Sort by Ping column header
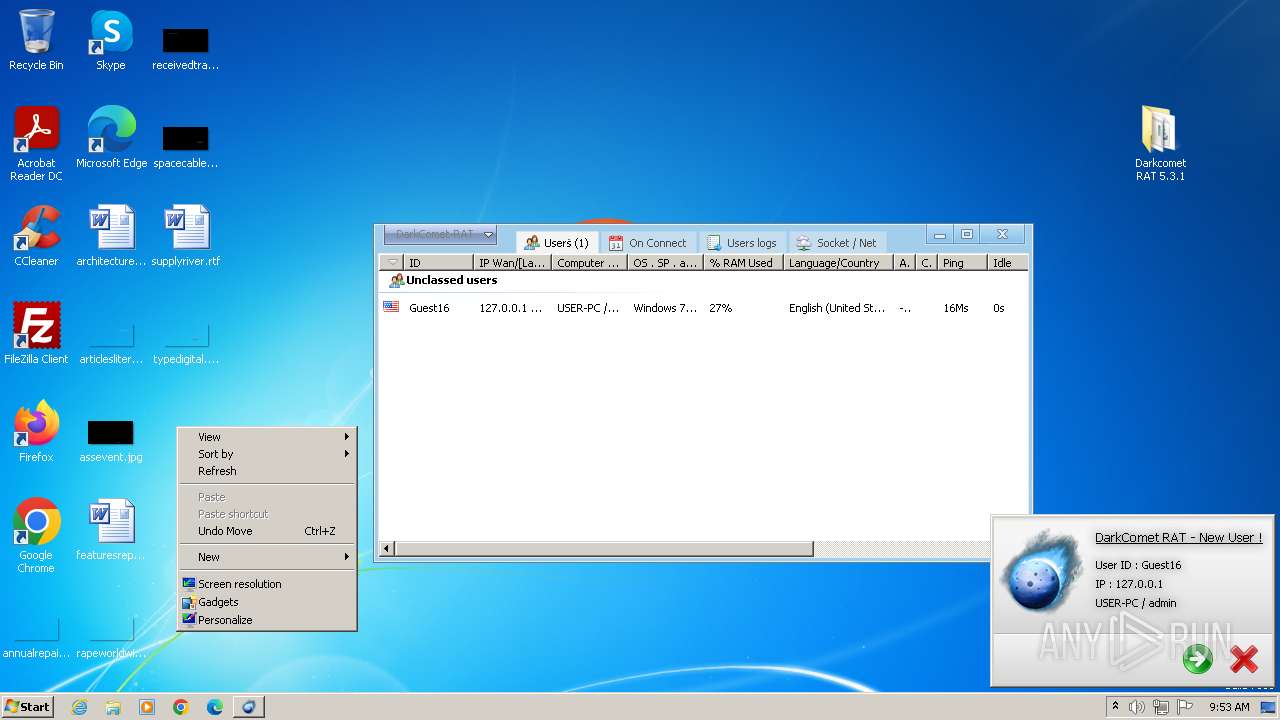Viewport: 1280px width, 720px height. tap(962, 263)
